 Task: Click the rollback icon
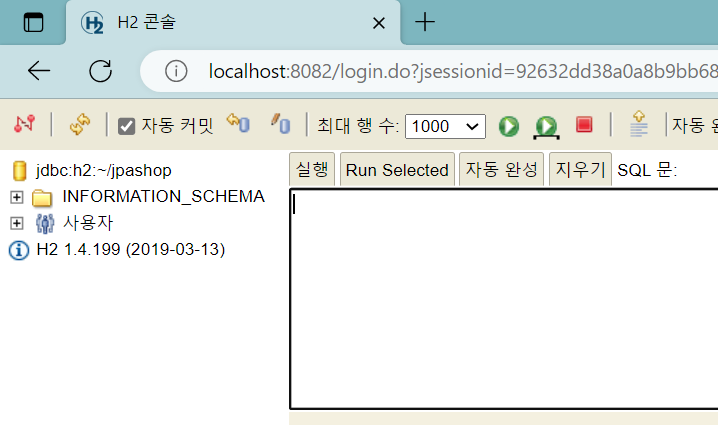coord(238,123)
